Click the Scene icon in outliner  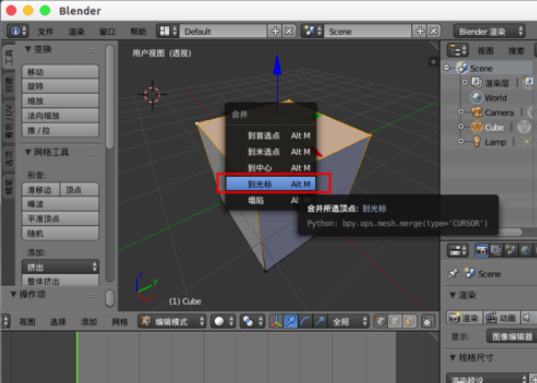[x=462, y=68]
